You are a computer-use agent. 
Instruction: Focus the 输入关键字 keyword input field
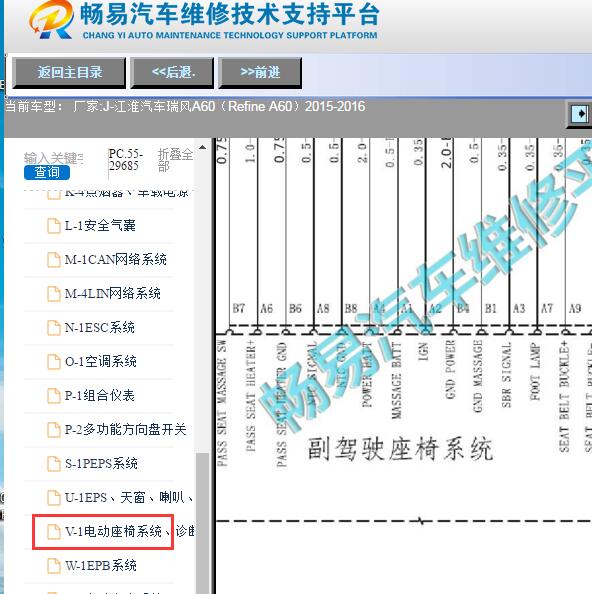click(54, 158)
